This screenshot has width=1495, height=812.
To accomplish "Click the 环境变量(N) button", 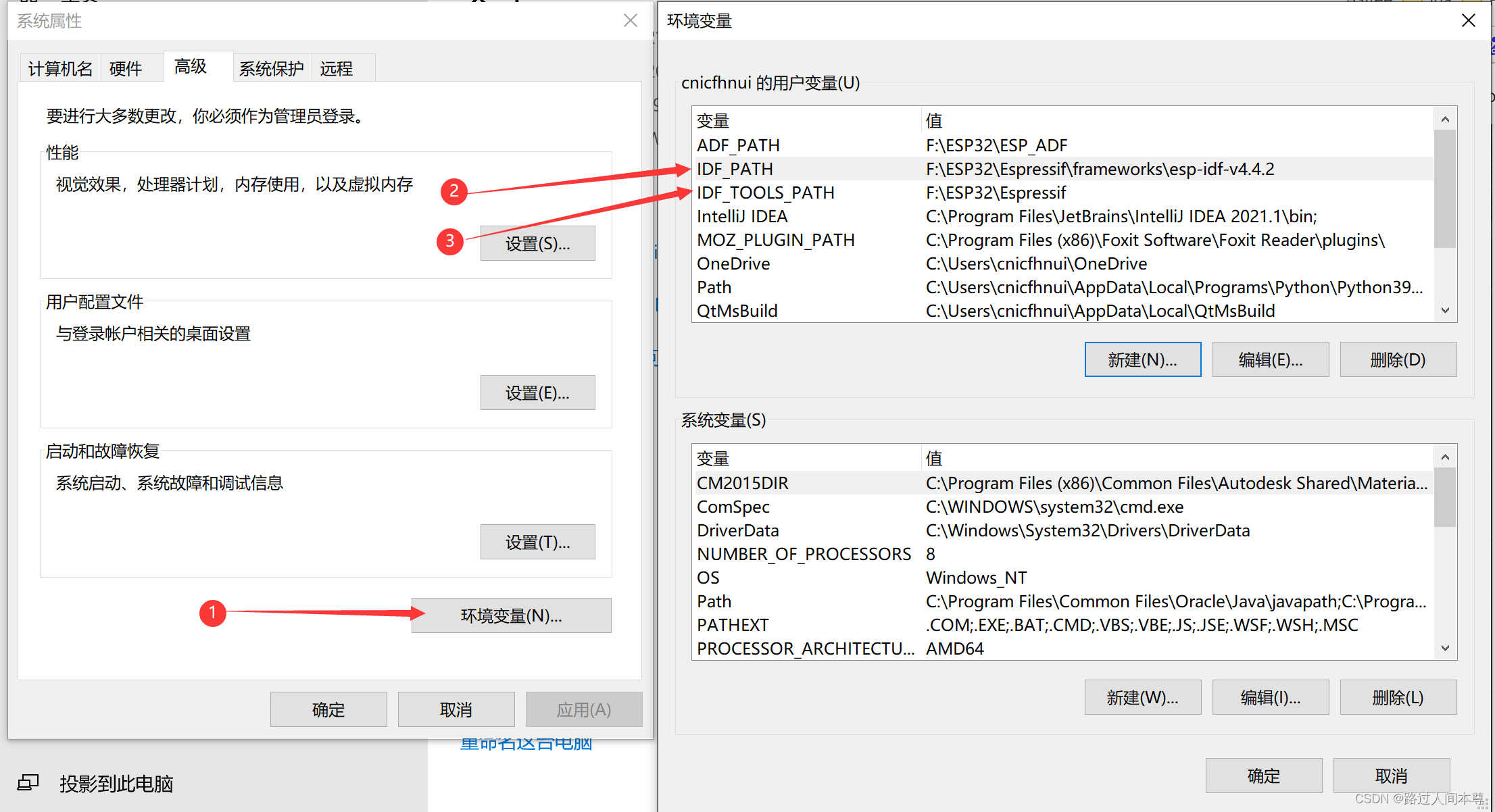I will point(511,615).
